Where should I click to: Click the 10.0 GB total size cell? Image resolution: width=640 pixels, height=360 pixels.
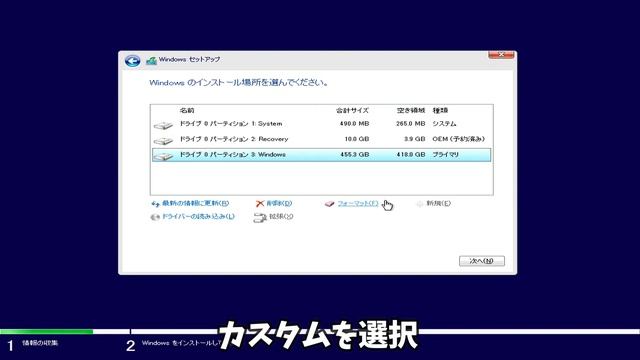pos(357,139)
